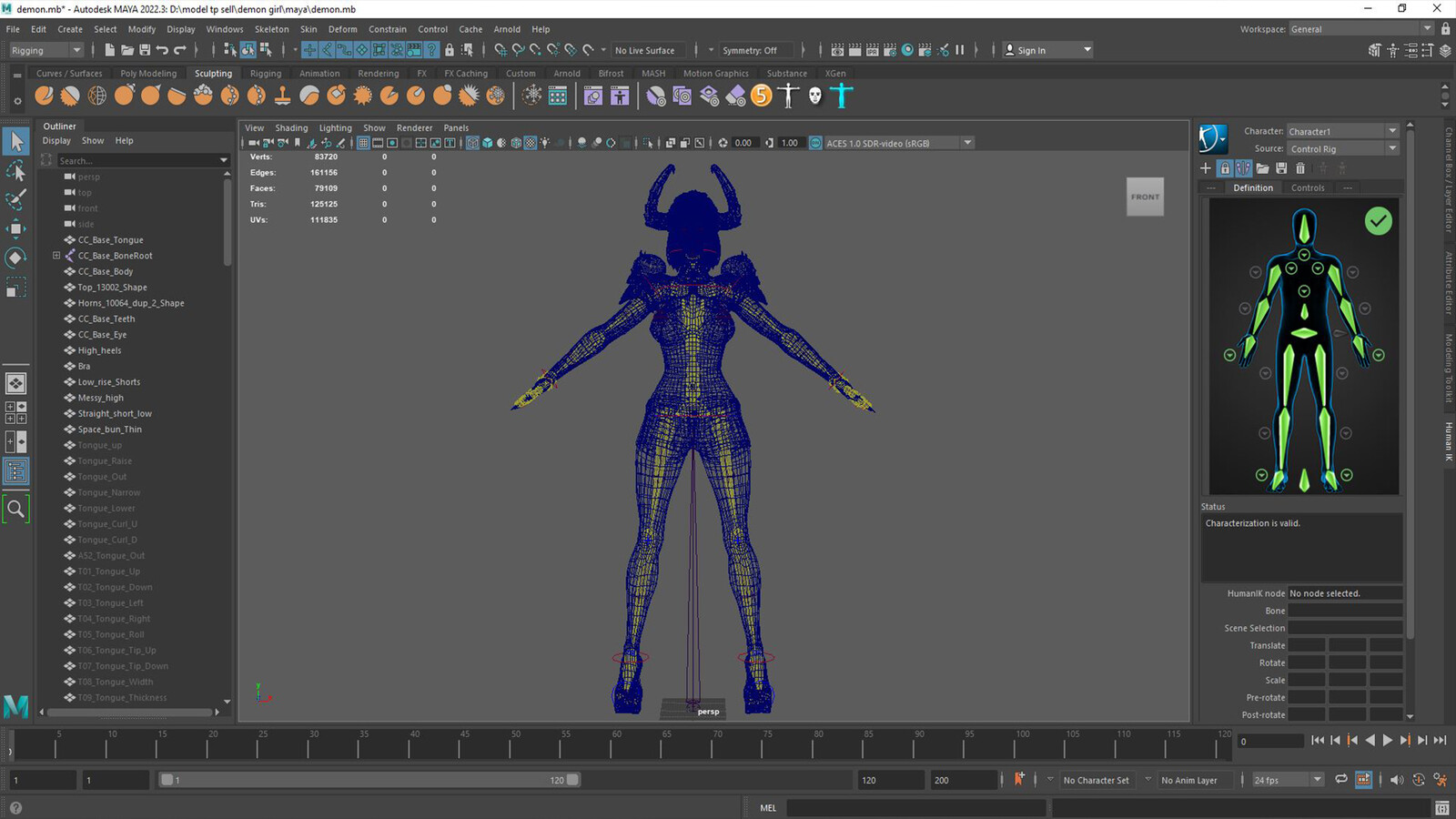The image size is (1456, 819).
Task: Open the Rigging menu set dropdown
Action: click(45, 50)
